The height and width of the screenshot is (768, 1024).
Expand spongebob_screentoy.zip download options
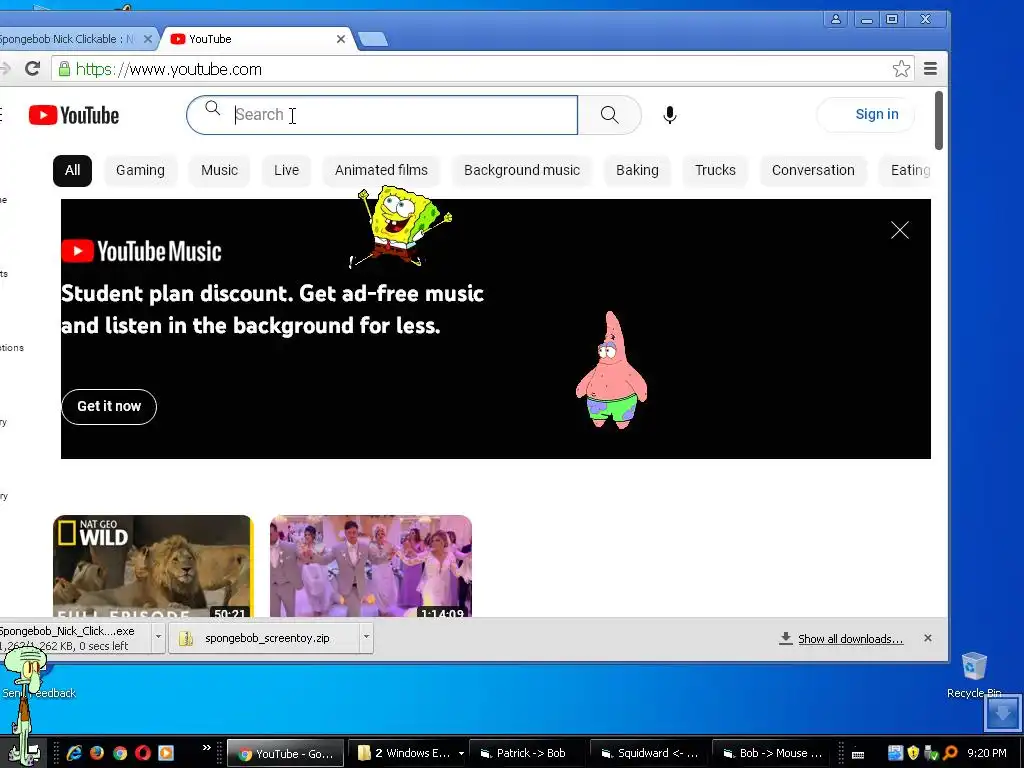(x=366, y=637)
